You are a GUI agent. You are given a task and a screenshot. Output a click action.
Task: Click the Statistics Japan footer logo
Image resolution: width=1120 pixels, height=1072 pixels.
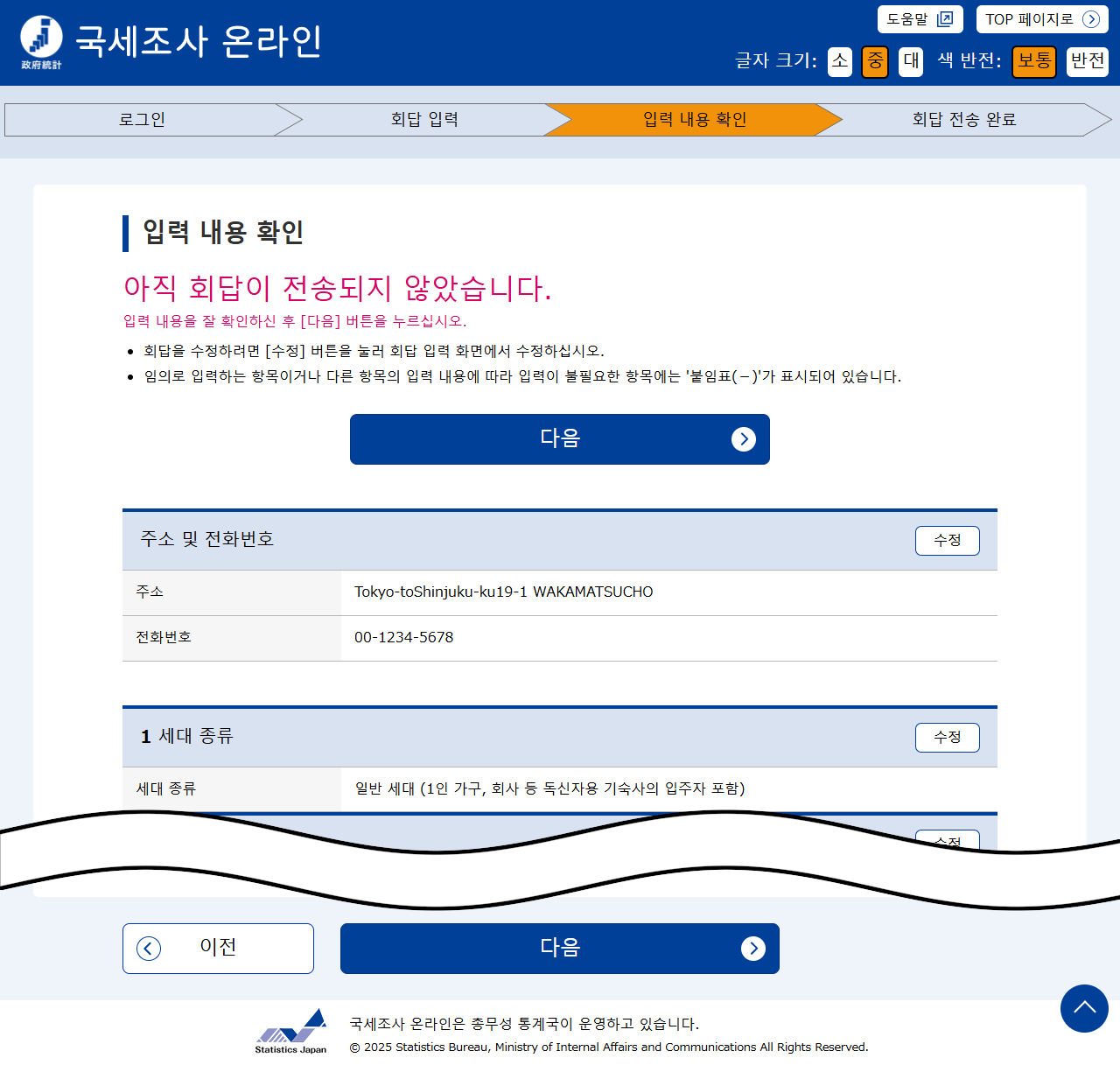point(291,1032)
